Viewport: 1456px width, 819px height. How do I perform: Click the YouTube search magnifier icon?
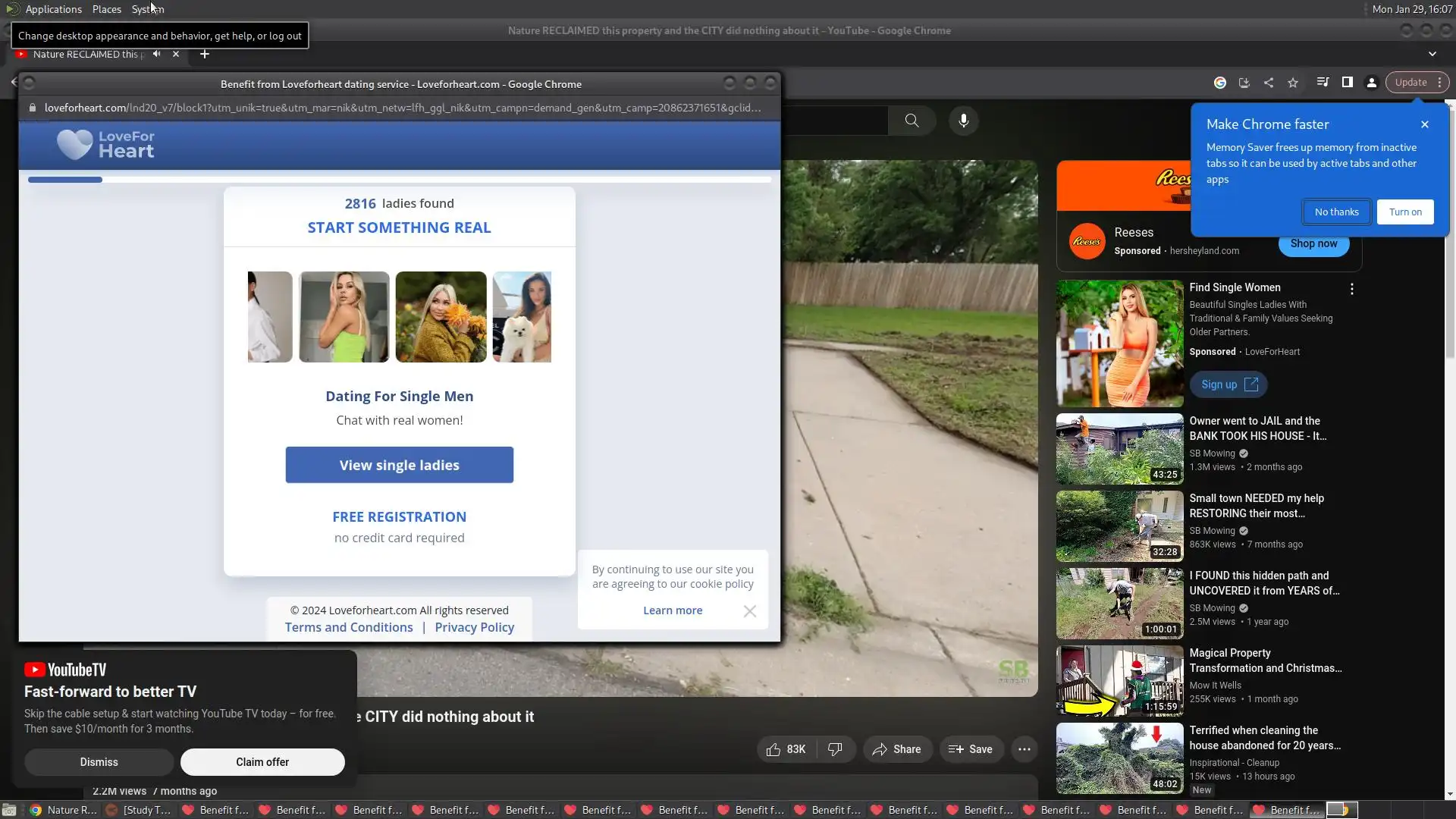coord(912,121)
